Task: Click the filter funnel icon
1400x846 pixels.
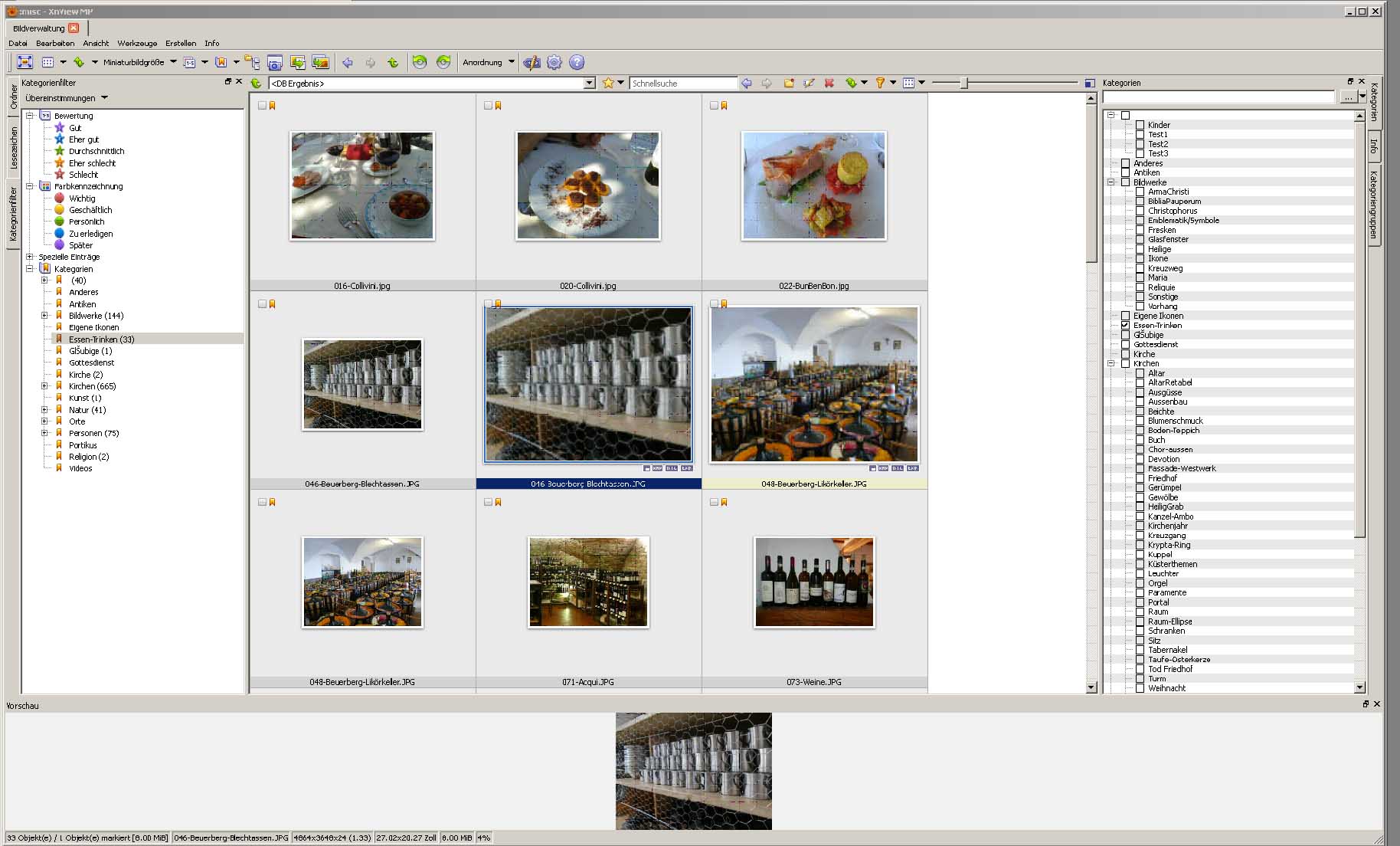Action: (x=880, y=83)
